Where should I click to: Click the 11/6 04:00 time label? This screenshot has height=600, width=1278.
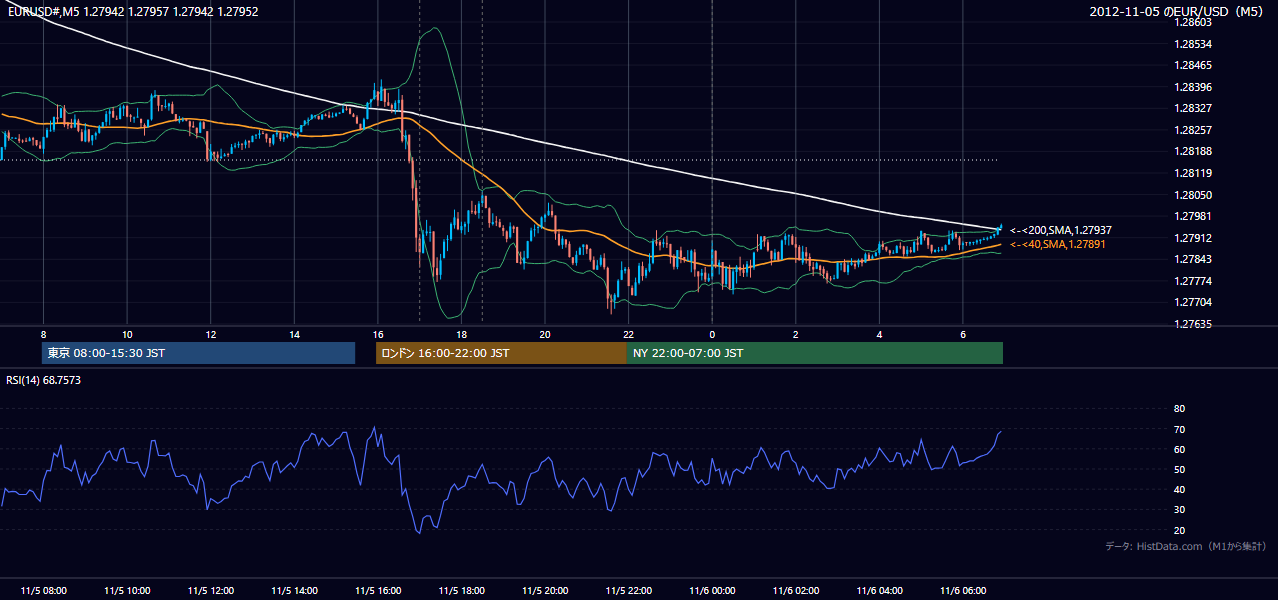coord(879,591)
